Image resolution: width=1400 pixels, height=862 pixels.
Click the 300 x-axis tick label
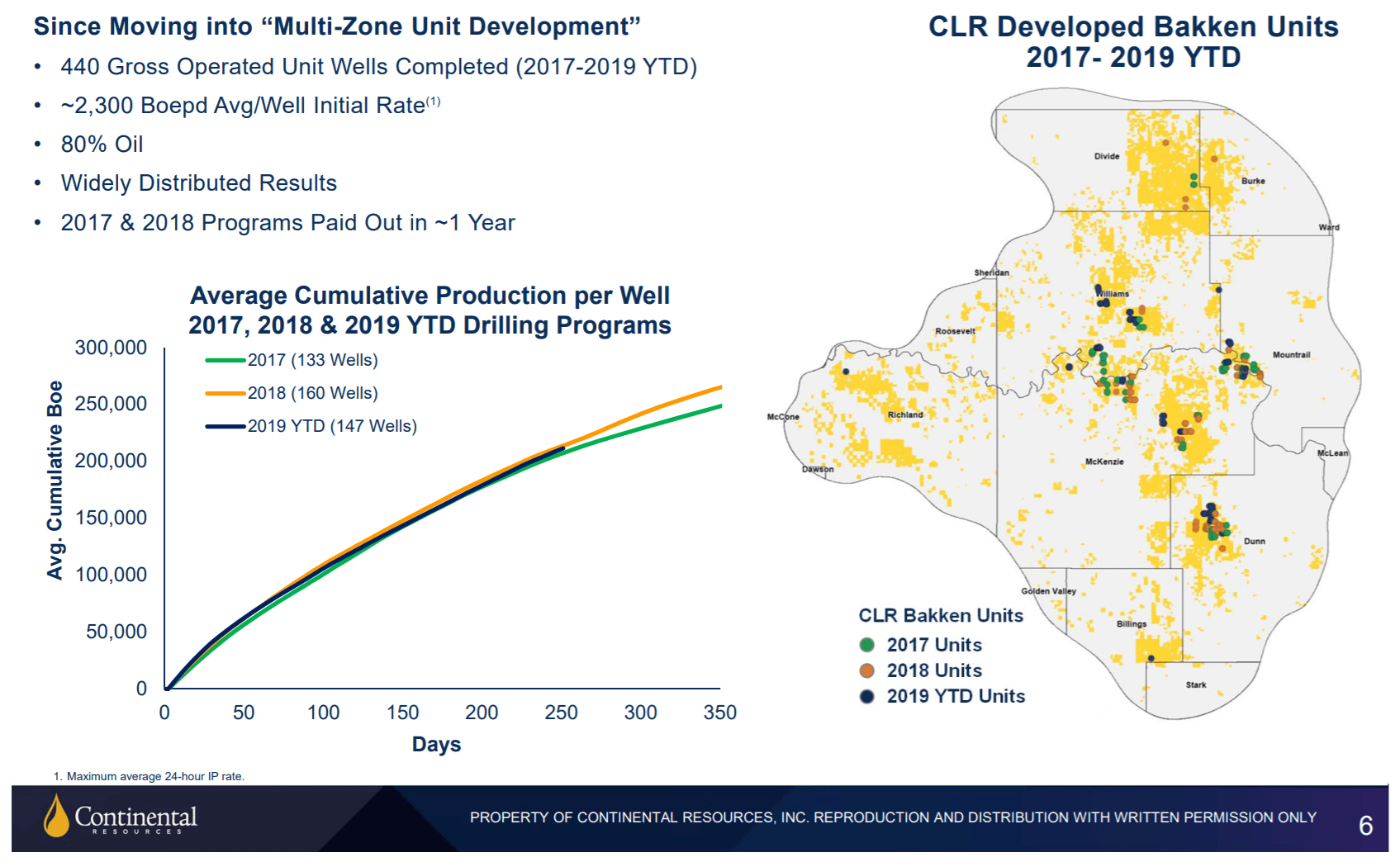[641, 713]
